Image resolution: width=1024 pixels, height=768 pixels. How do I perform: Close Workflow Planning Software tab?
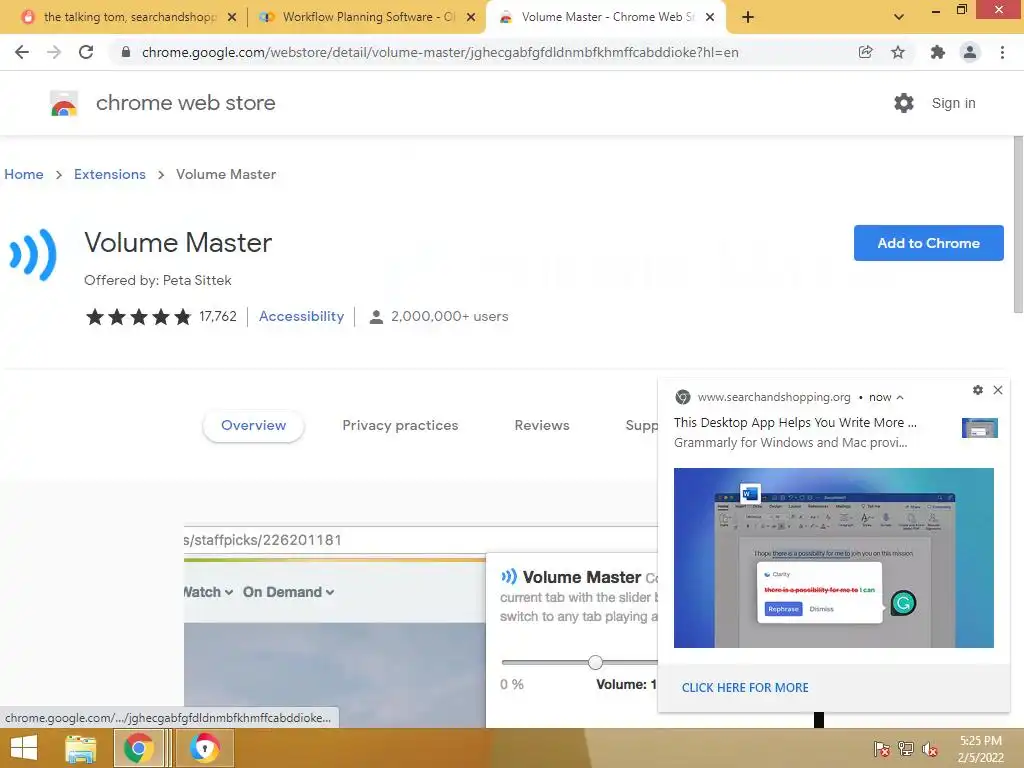click(x=471, y=17)
